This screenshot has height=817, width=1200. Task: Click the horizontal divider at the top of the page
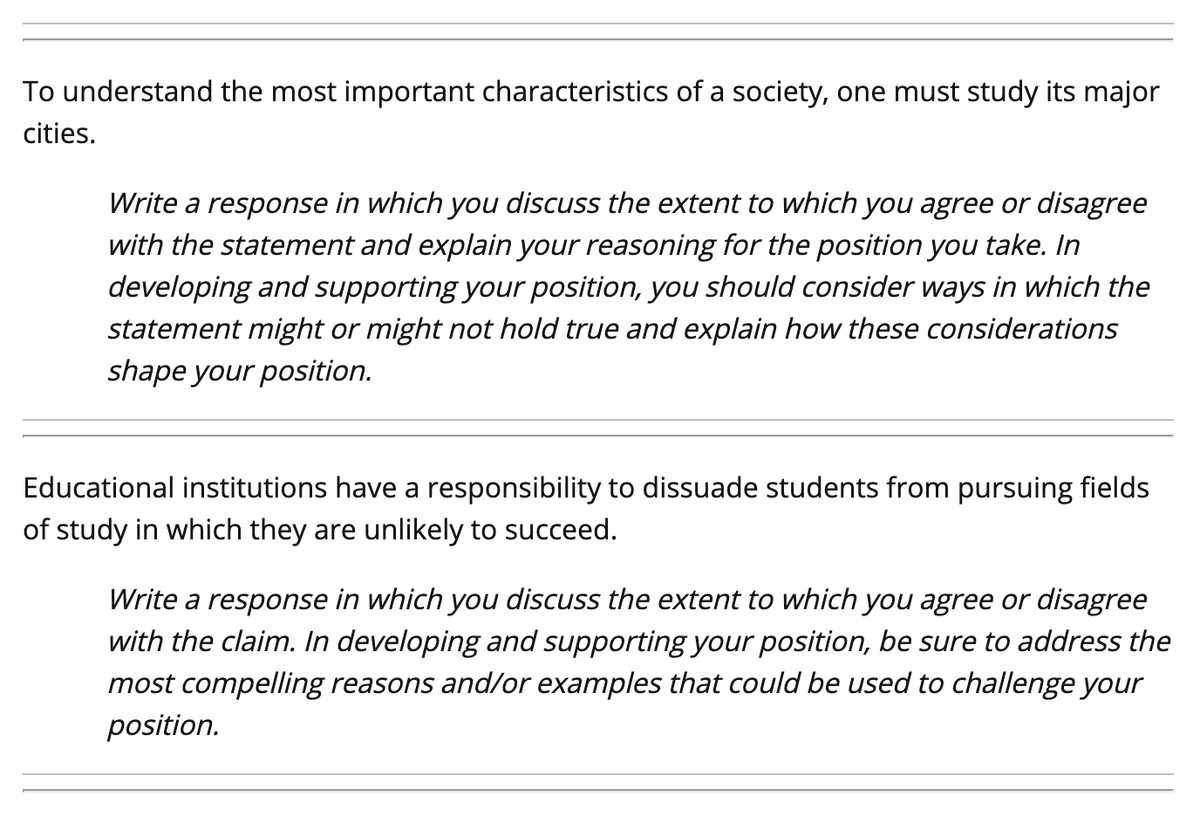tap(597, 31)
